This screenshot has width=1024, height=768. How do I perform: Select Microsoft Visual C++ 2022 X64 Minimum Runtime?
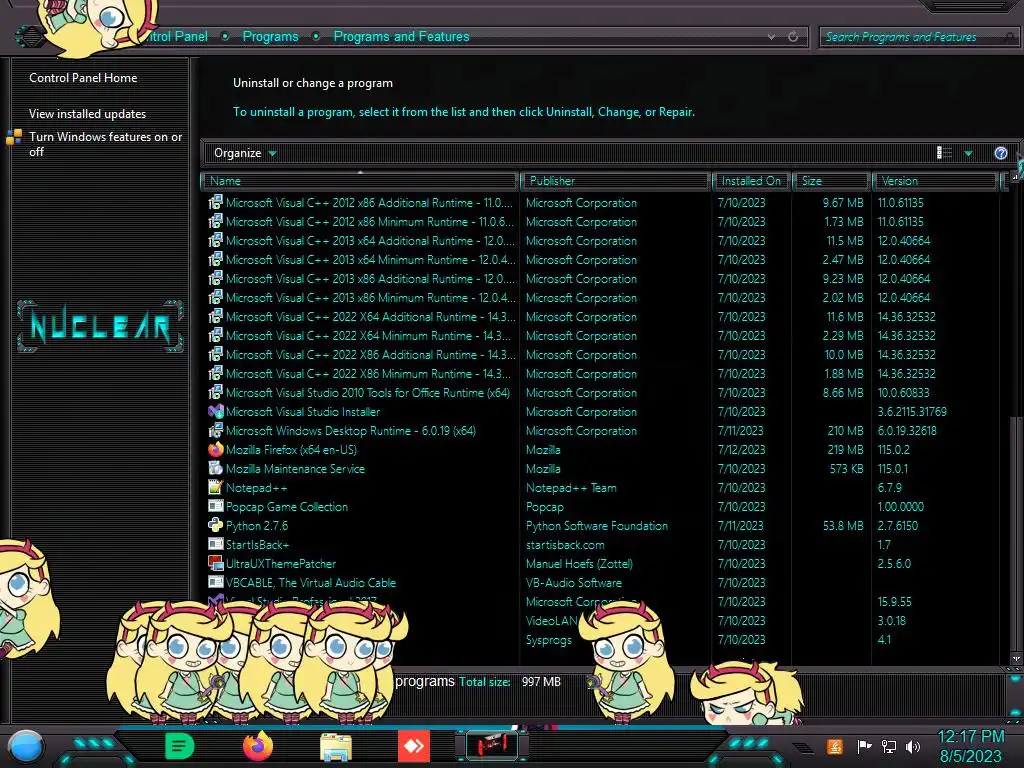368,336
